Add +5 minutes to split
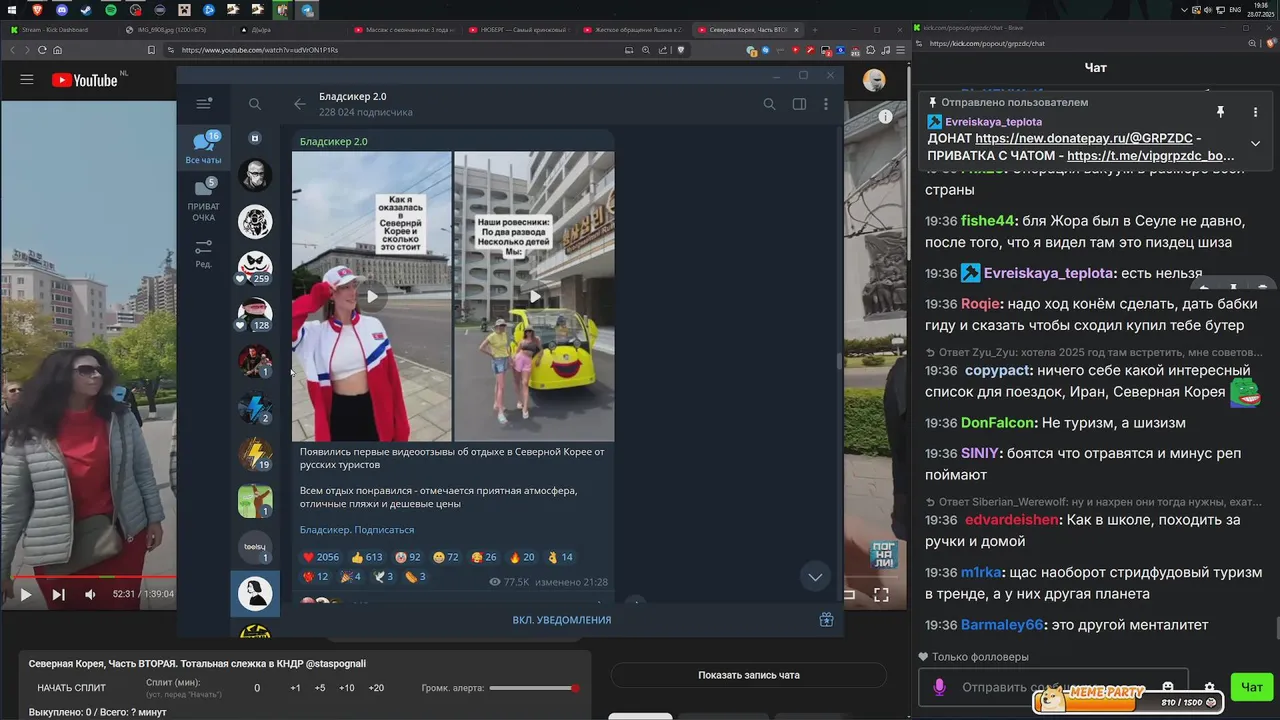Image resolution: width=1280 pixels, height=720 pixels. tap(320, 688)
